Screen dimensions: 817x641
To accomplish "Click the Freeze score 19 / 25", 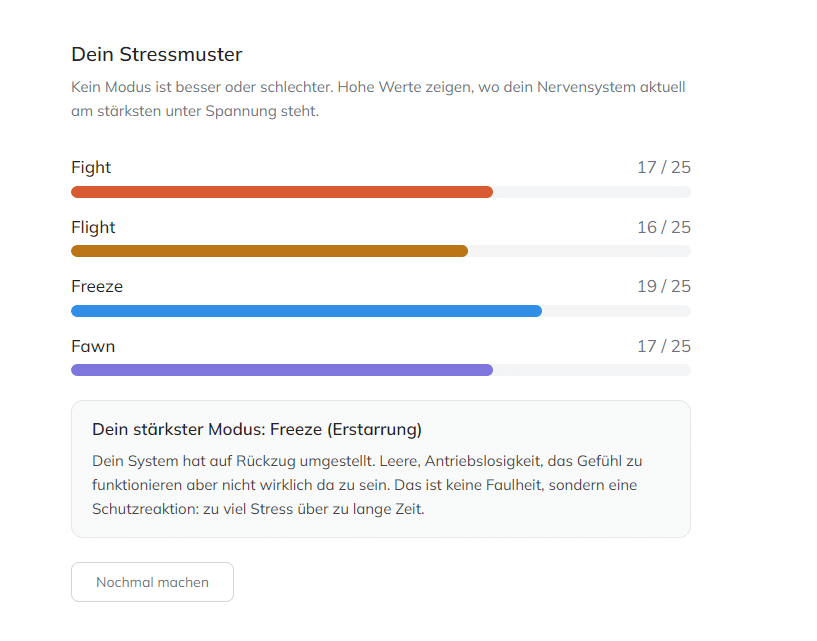I will coord(663,286).
